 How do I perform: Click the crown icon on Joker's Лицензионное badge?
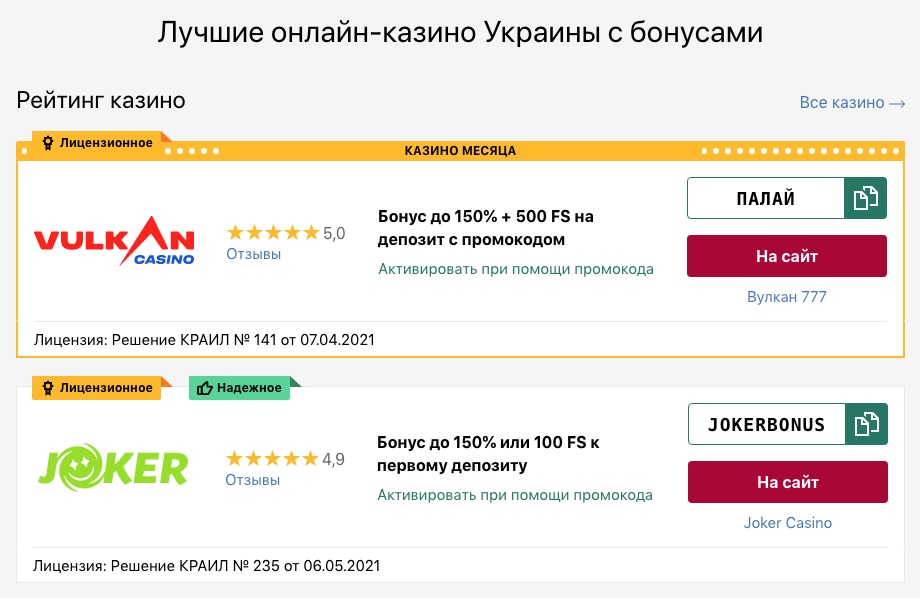point(47,388)
